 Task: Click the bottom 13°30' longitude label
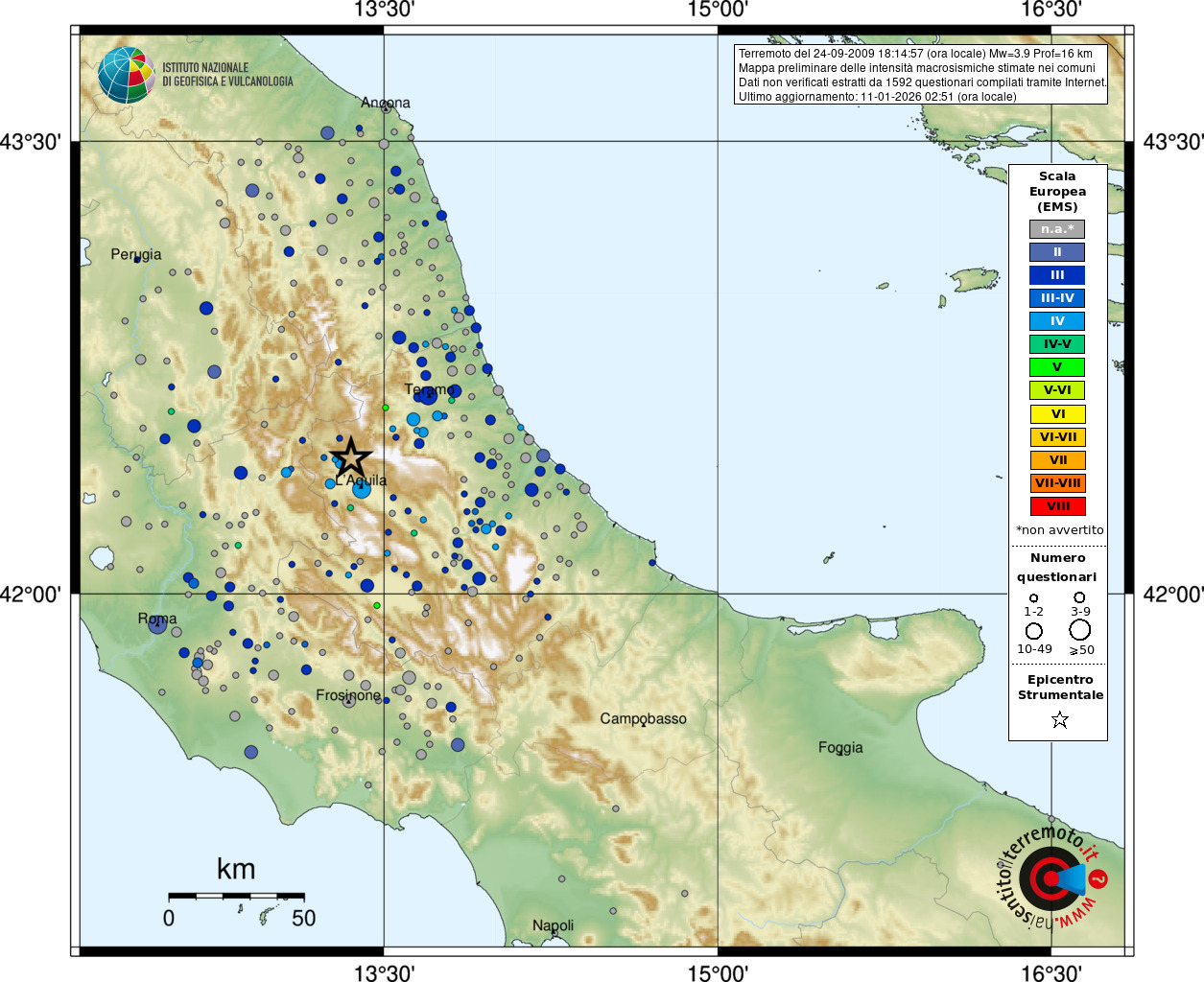click(x=384, y=972)
